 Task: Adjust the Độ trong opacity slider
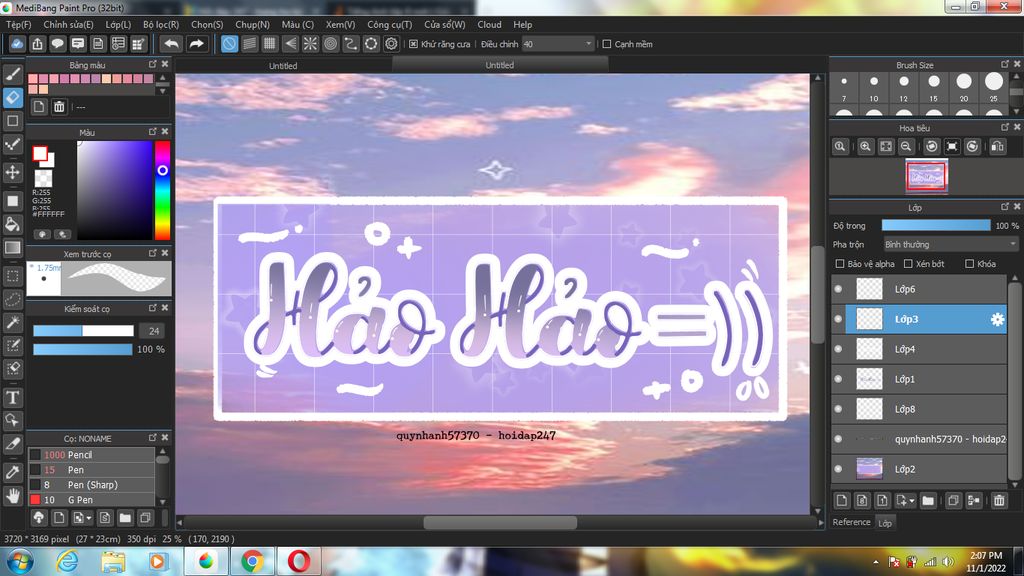pyautogui.click(x=936, y=225)
